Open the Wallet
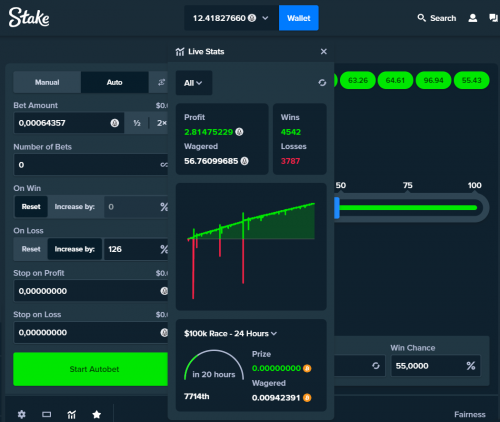Image resolution: width=500 pixels, height=422 pixels. coord(299,18)
